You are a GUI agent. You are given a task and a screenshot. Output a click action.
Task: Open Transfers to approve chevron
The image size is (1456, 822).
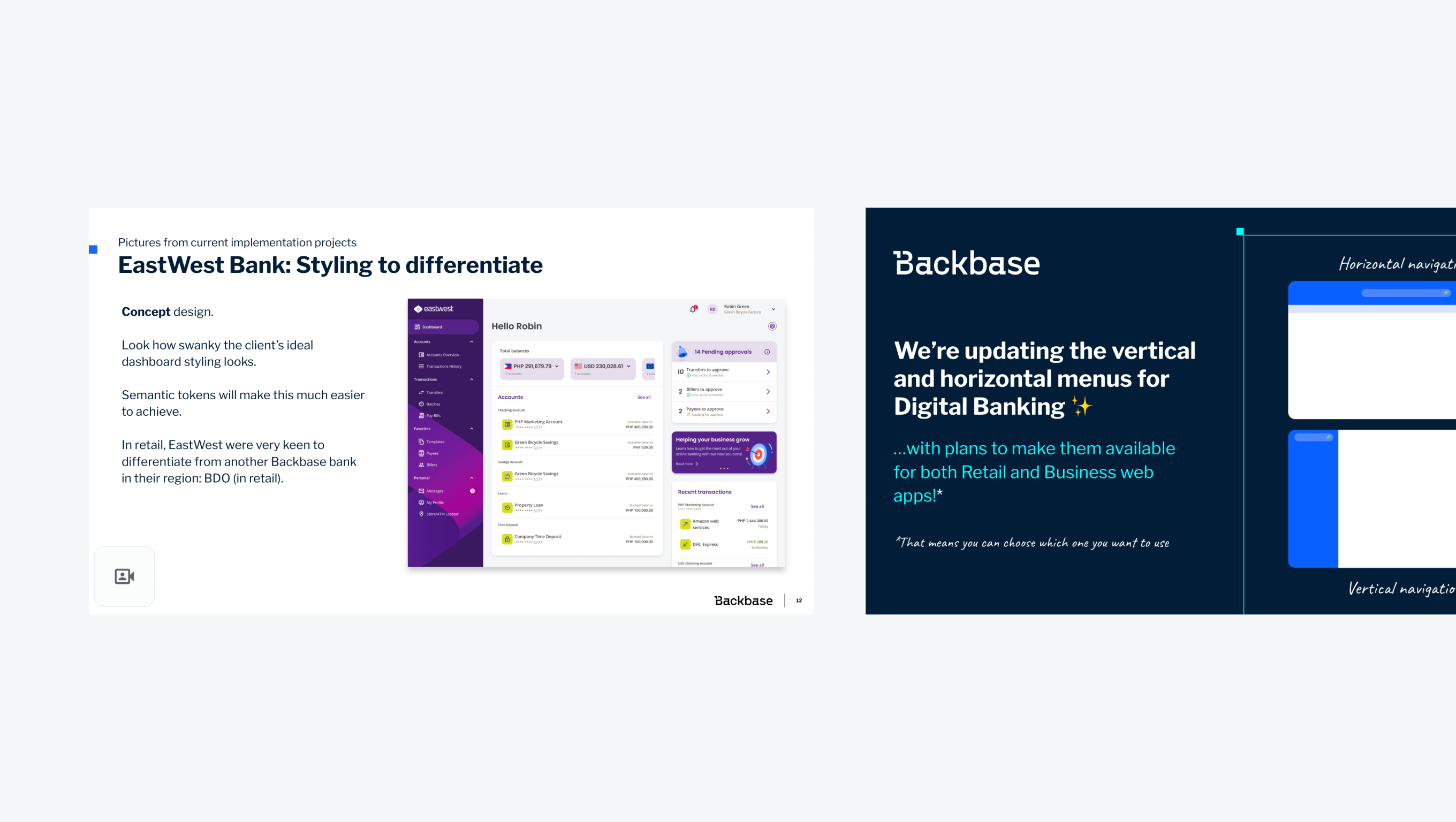click(768, 372)
